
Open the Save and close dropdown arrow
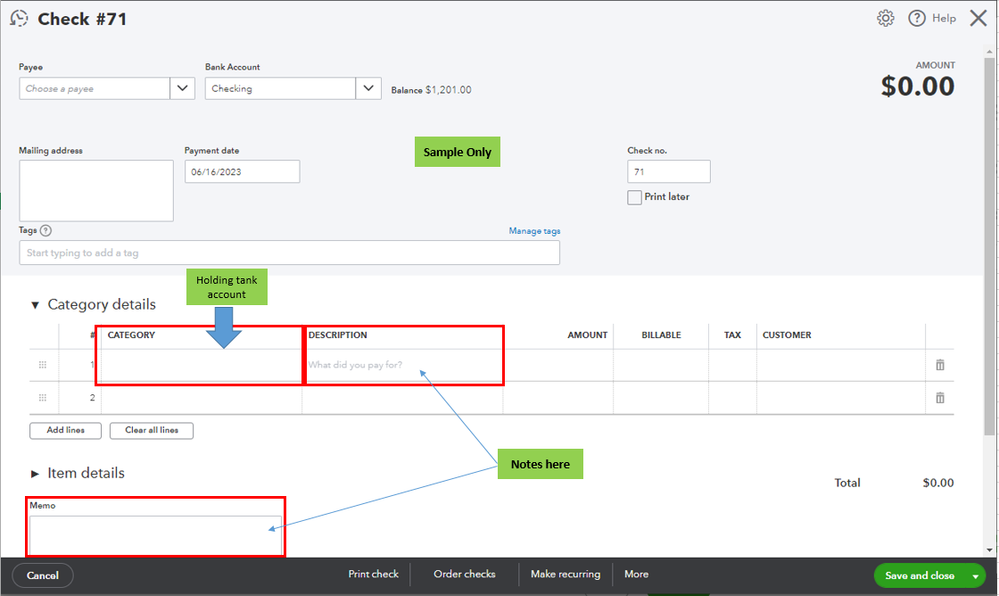(975, 576)
